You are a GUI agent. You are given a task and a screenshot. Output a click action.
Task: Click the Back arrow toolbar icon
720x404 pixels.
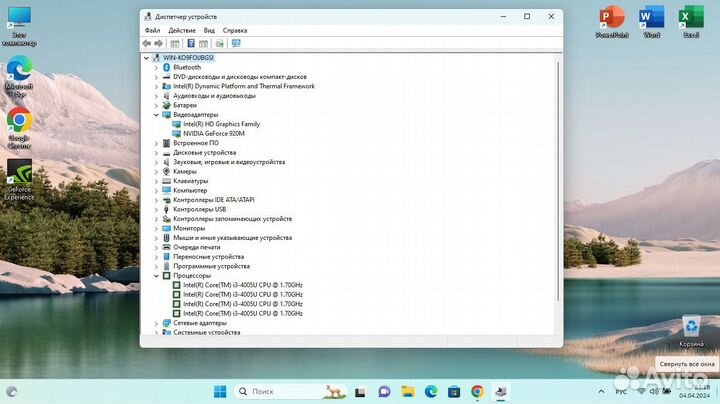[x=146, y=43]
